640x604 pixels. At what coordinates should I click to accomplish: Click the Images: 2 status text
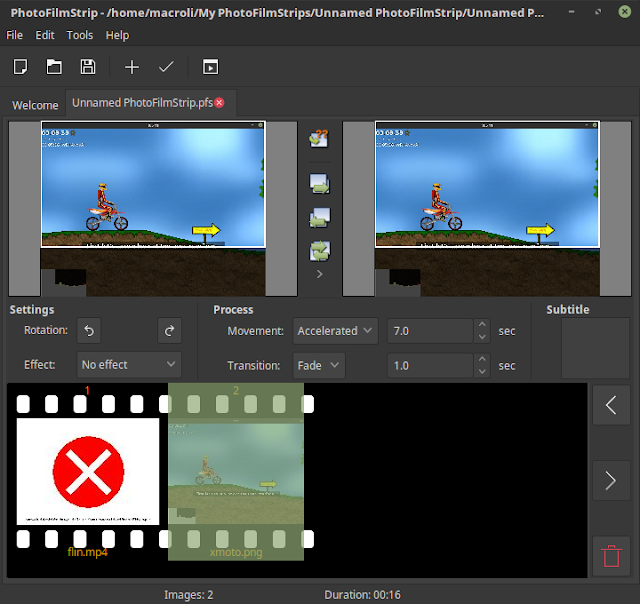[x=189, y=595]
